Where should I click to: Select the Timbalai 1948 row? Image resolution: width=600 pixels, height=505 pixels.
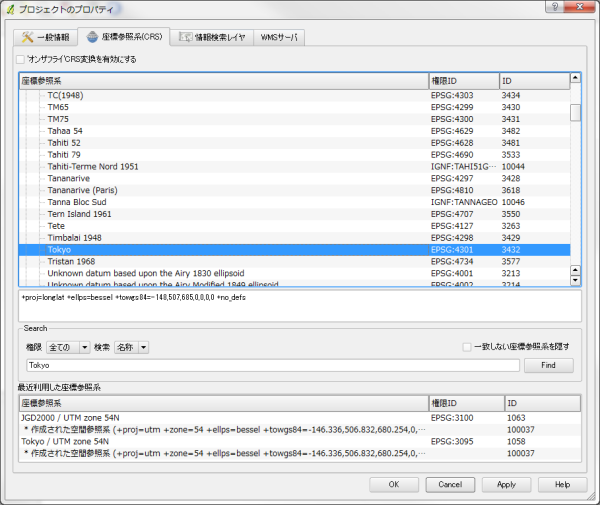(x=295, y=238)
